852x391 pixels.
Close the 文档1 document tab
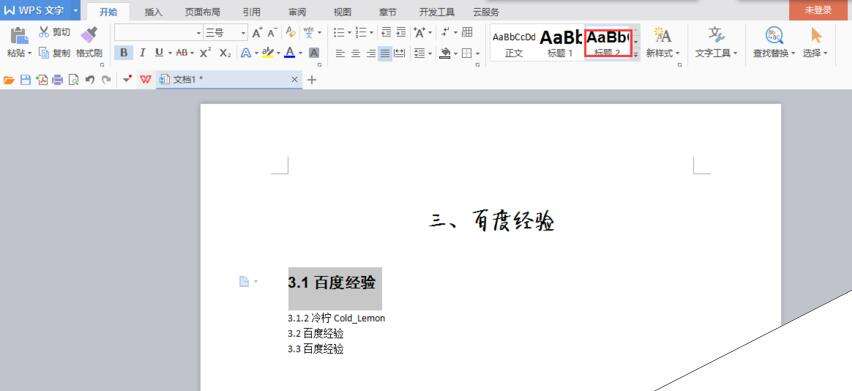[295, 80]
